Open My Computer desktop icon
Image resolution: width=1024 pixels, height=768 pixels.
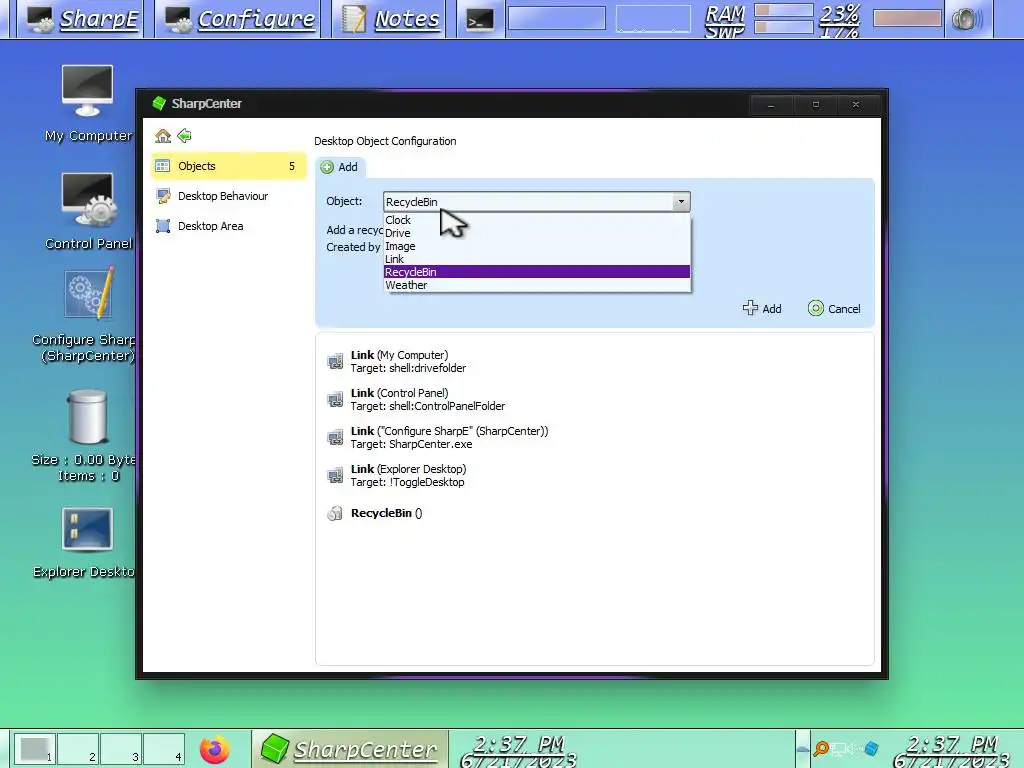(x=88, y=93)
